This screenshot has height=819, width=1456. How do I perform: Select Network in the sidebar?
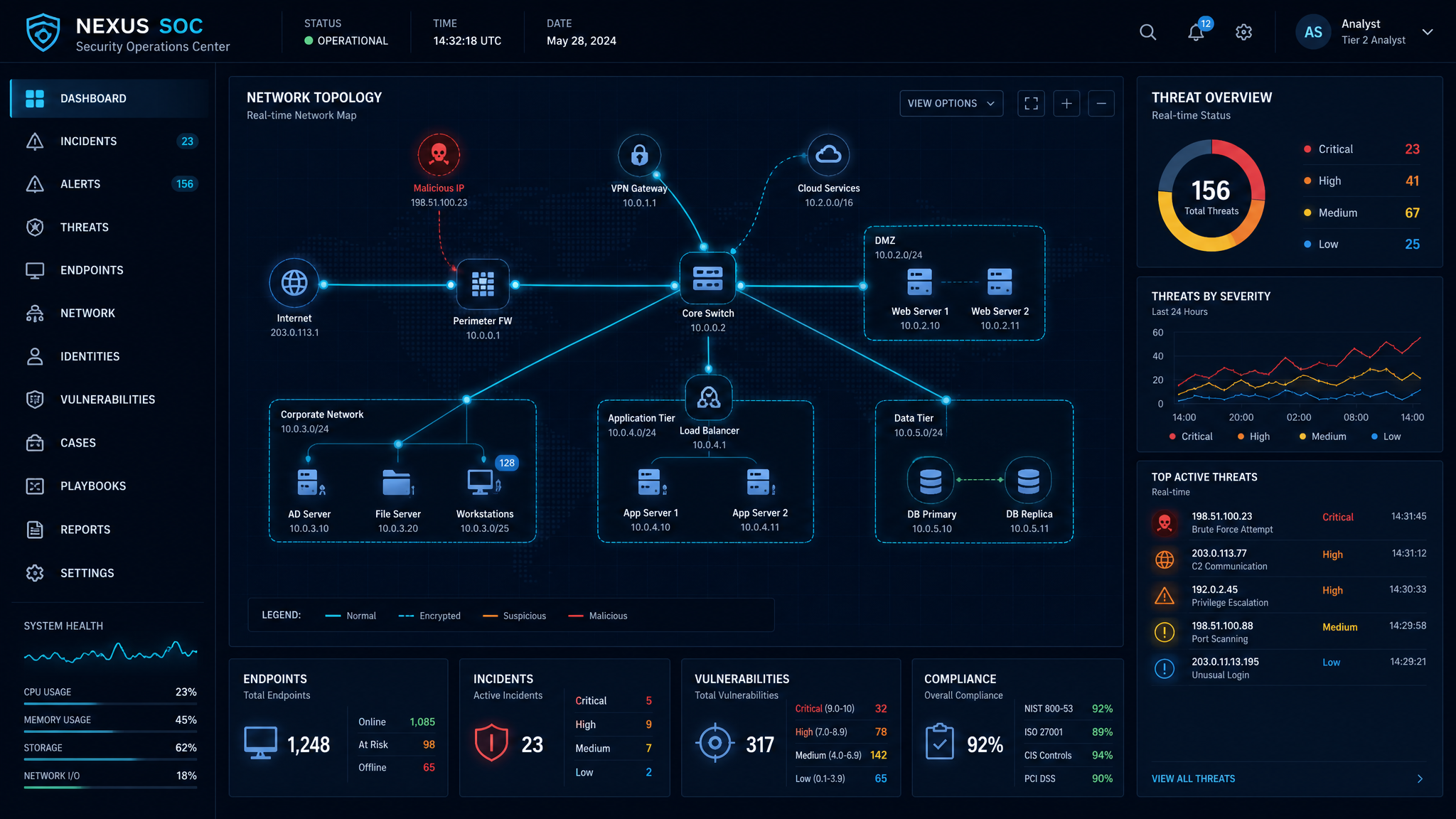[x=109, y=314]
